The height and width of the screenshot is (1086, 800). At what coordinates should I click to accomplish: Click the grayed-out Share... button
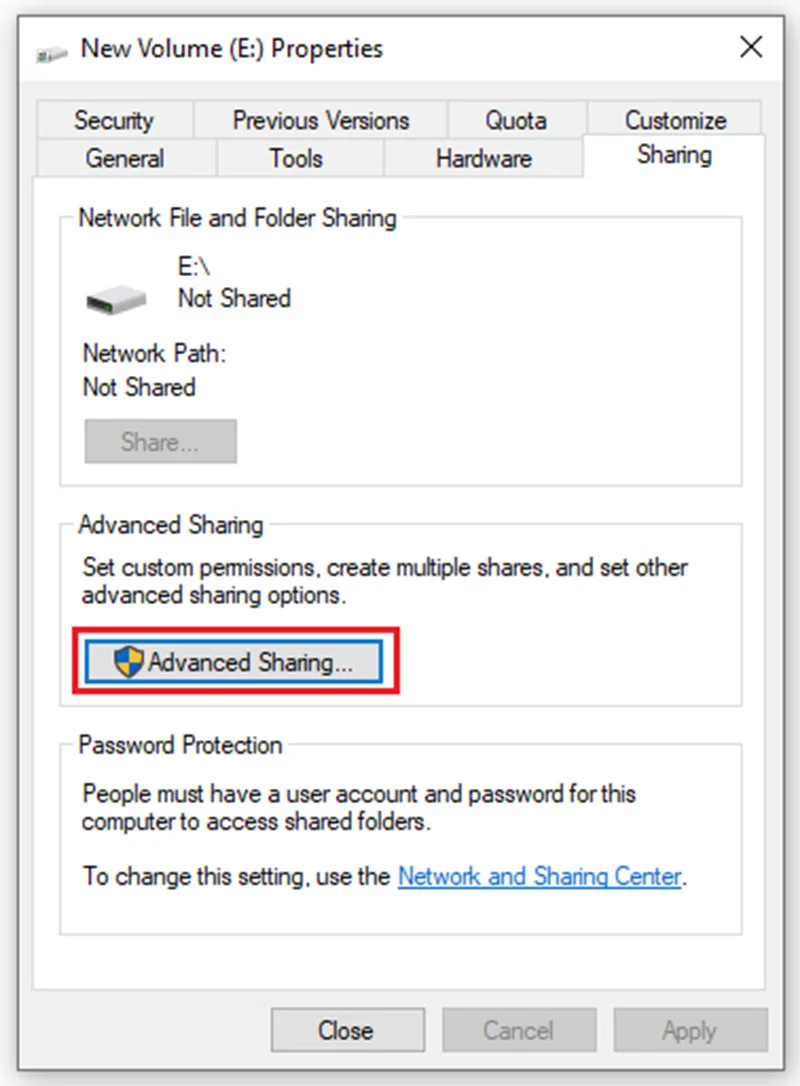pyautogui.click(x=160, y=441)
